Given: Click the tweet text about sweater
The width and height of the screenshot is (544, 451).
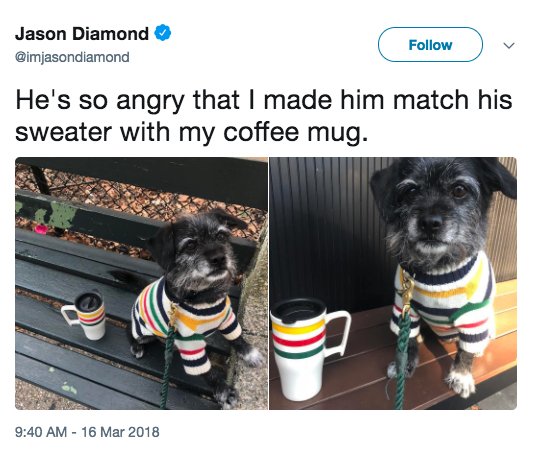Looking at the screenshot, I should coord(263,116).
